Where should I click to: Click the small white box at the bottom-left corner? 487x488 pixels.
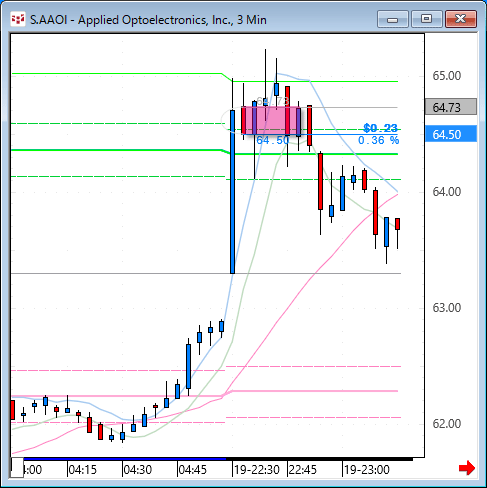17,468
